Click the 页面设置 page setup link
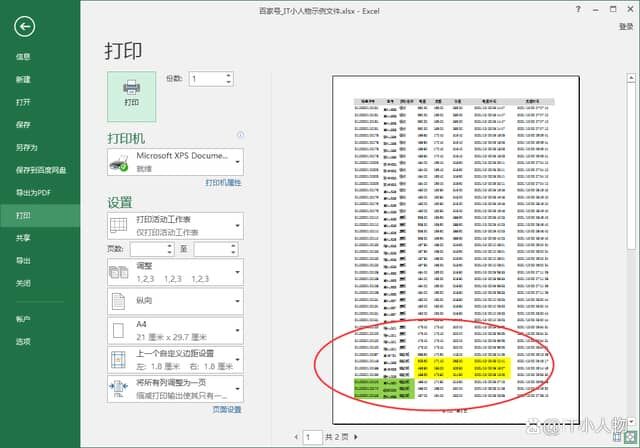The height and width of the screenshot is (448, 640). pos(226,409)
